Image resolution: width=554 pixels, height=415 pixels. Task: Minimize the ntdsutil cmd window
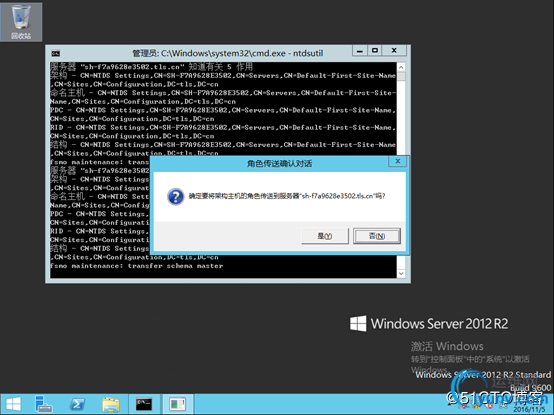[x=360, y=51]
